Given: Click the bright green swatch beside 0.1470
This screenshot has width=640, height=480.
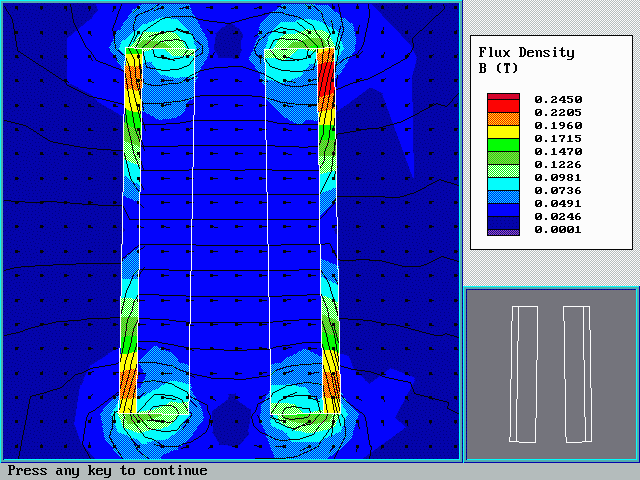Looking at the screenshot, I should 503,145.
